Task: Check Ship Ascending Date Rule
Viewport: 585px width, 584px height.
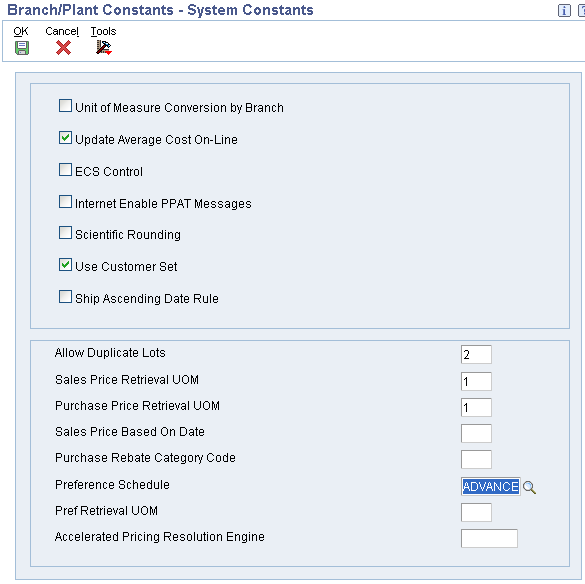Action: 65,297
